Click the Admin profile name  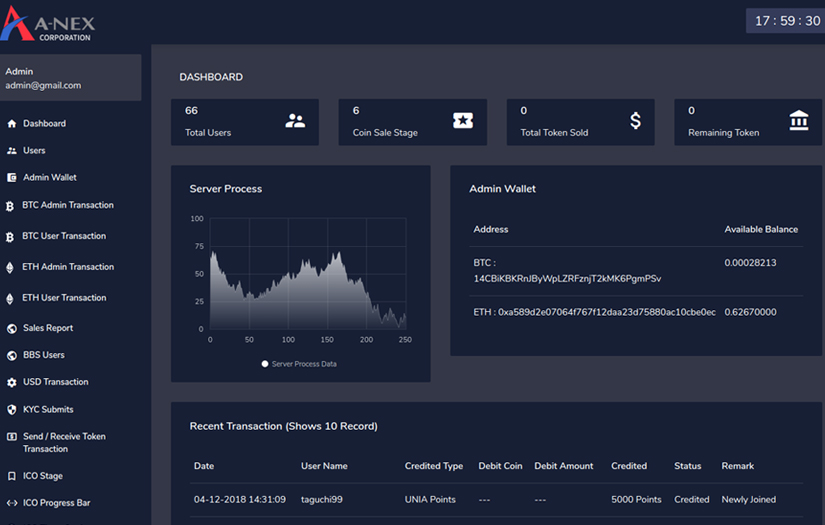(x=19, y=72)
